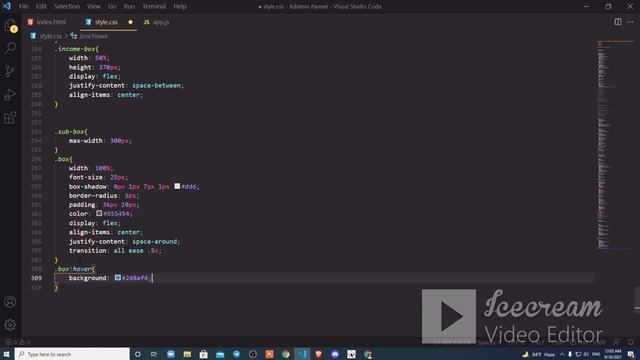Open the blue background color swatch
640x360 pixels.
click(x=118, y=278)
